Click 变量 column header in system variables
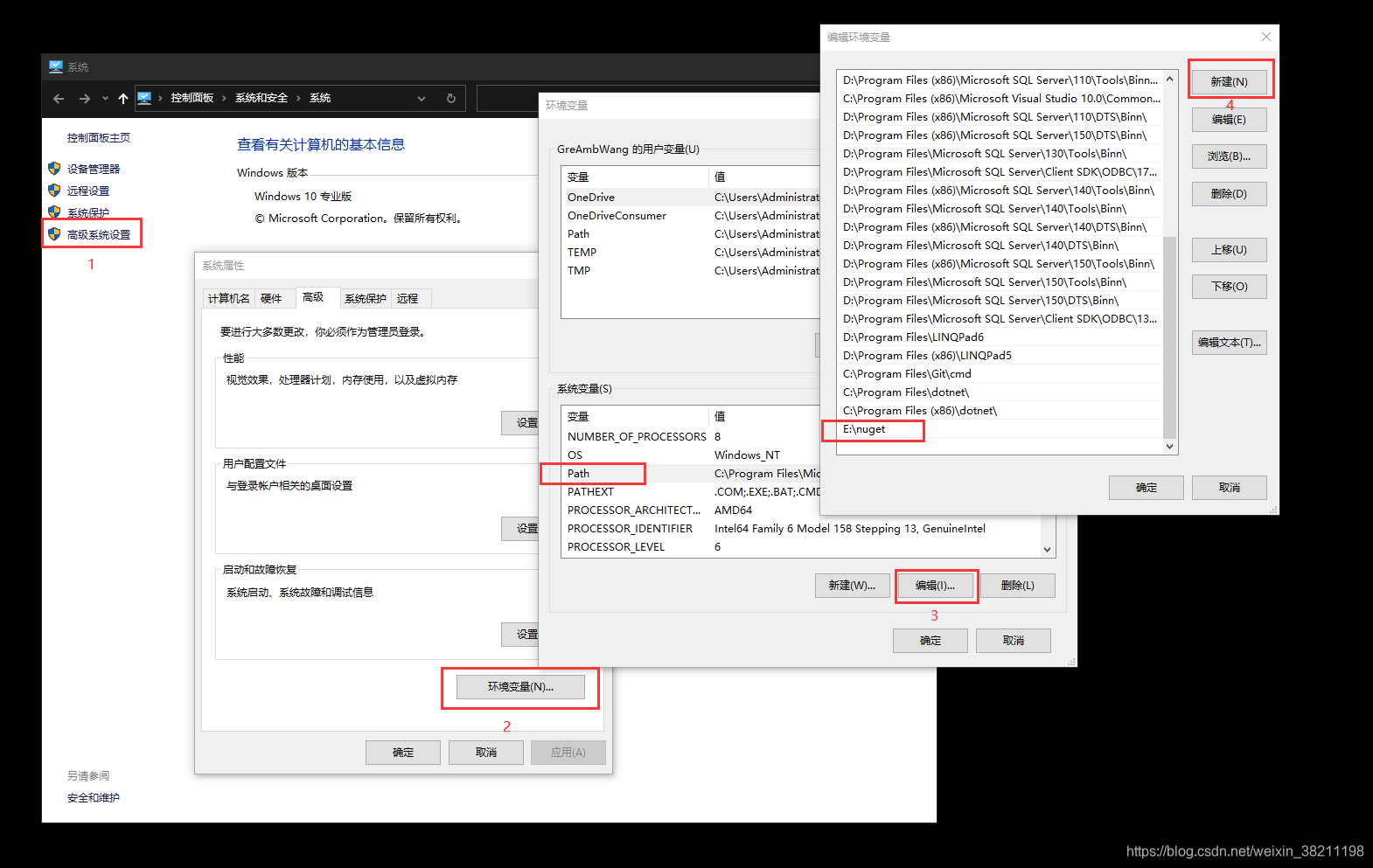1373x868 pixels. click(x=635, y=417)
